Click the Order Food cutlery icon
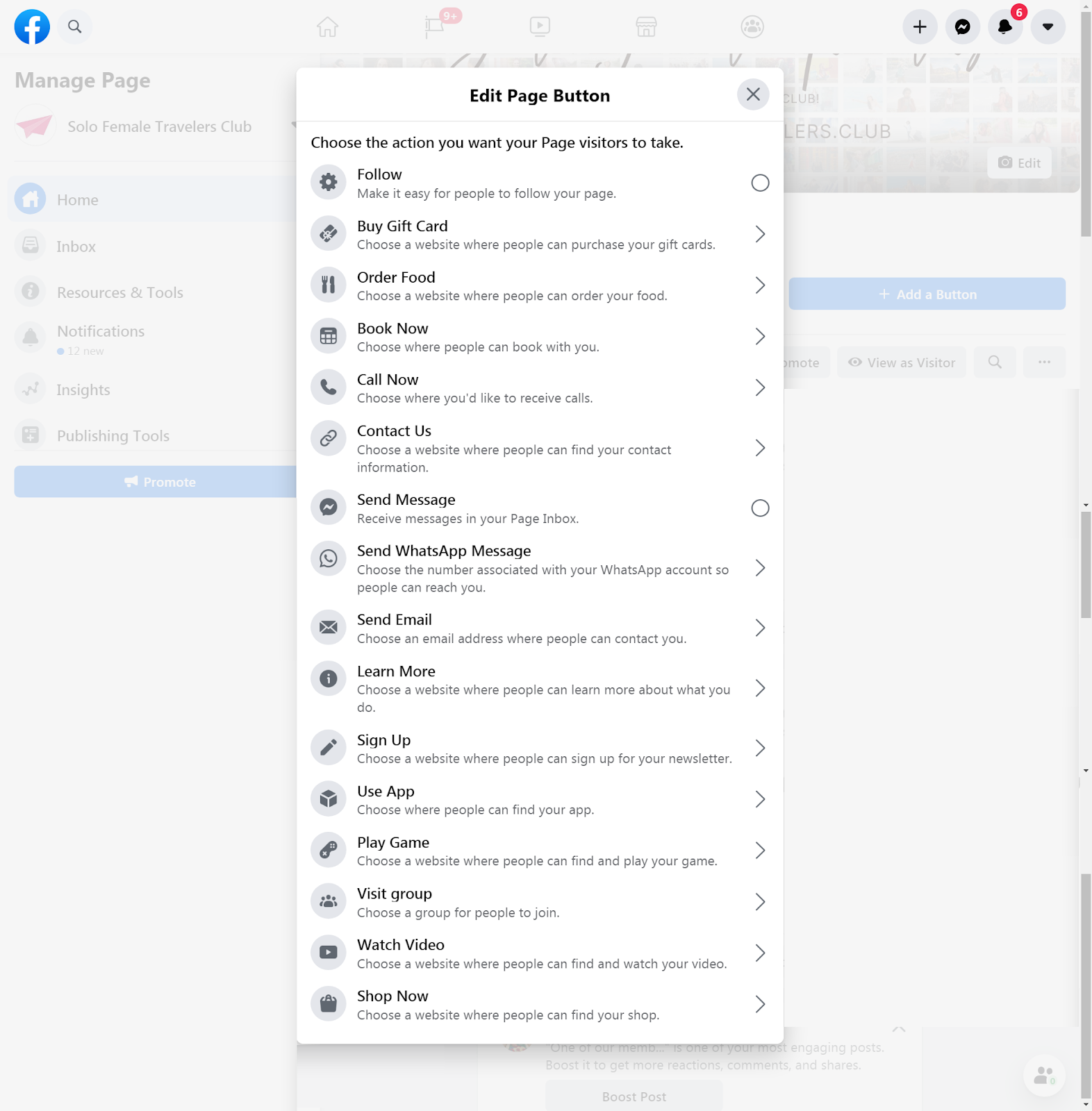The image size is (1092, 1111). pos(329,285)
